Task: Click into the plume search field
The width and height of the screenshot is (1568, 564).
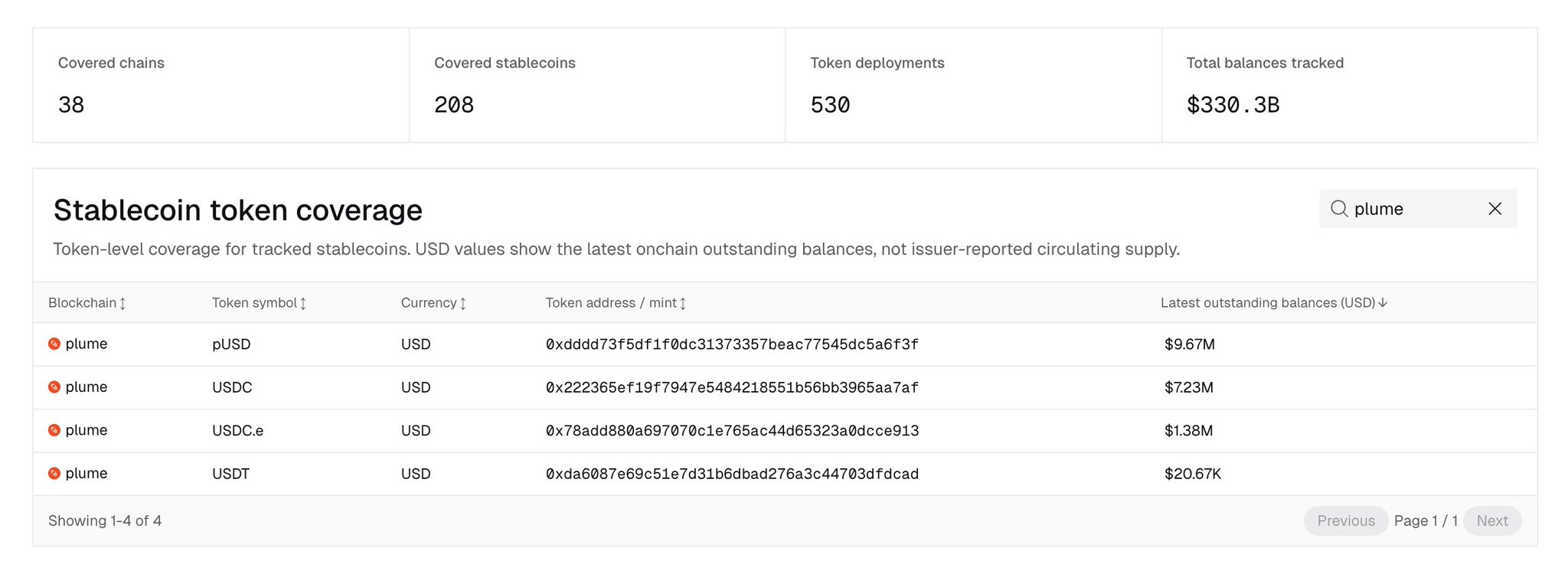Action: tap(1413, 209)
